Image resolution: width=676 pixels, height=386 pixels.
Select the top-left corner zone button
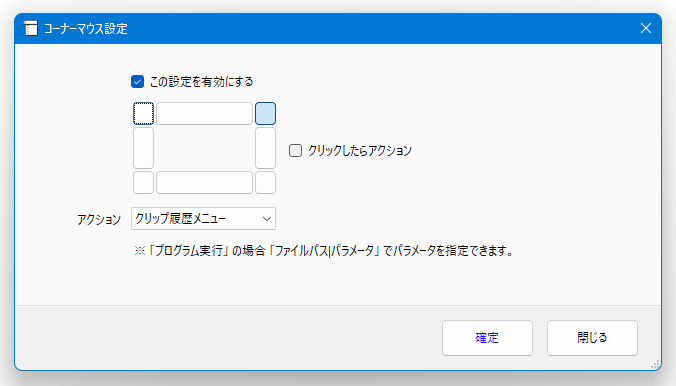pos(144,113)
